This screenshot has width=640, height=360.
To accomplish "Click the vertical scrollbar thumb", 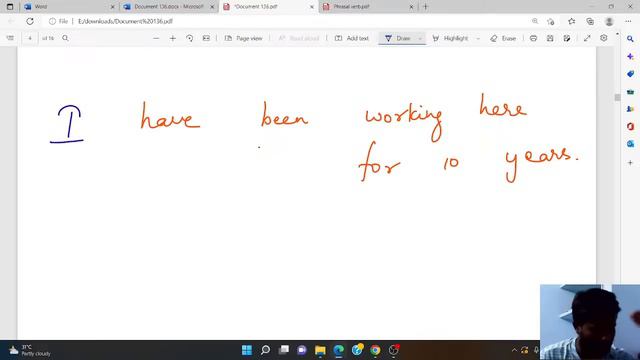I will click(x=617, y=97).
